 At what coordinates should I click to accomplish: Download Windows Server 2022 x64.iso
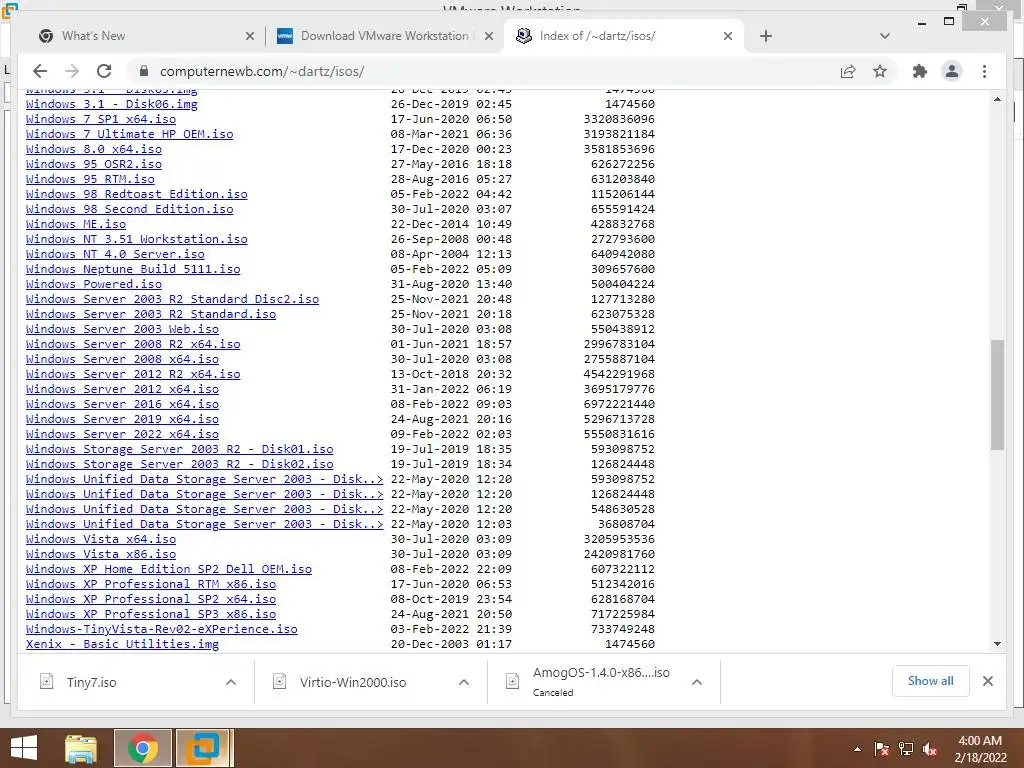pos(122,434)
